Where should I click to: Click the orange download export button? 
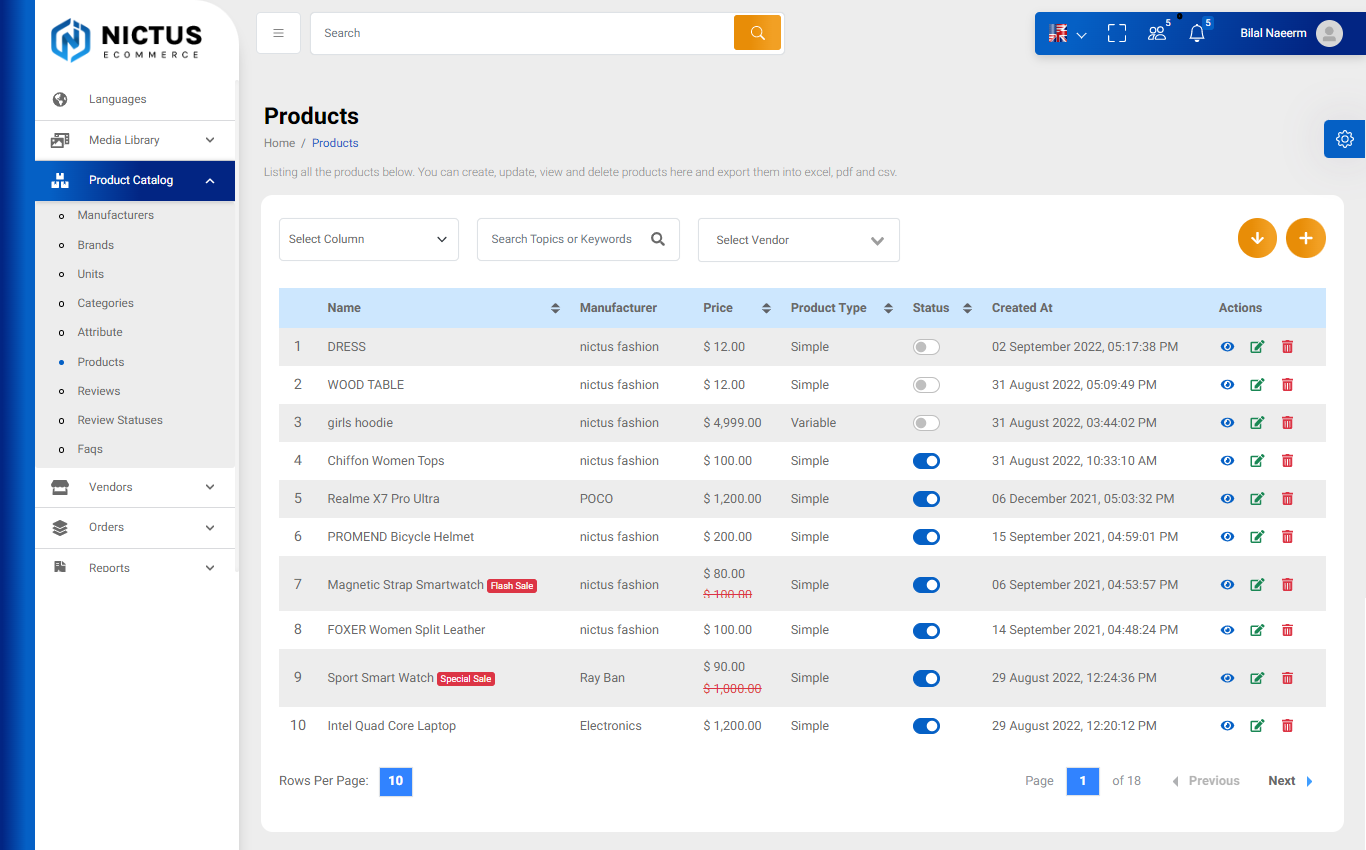point(1257,238)
